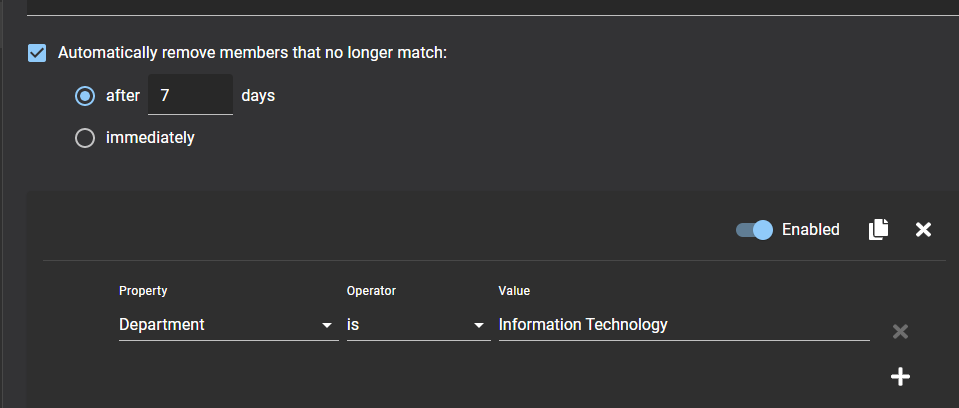Delete the rule using the white X icon
This screenshot has height=408, width=959.
[x=924, y=230]
